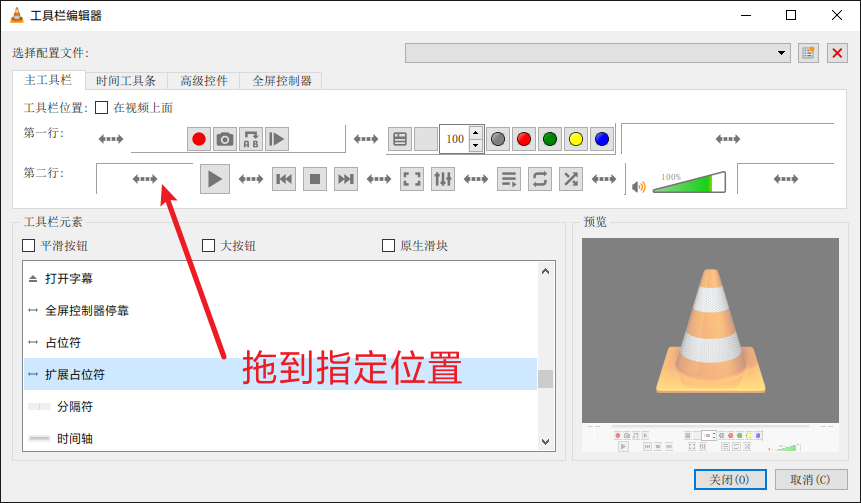Click the VLC cone preview image
Image resolution: width=861 pixels, height=503 pixels.
[711, 330]
